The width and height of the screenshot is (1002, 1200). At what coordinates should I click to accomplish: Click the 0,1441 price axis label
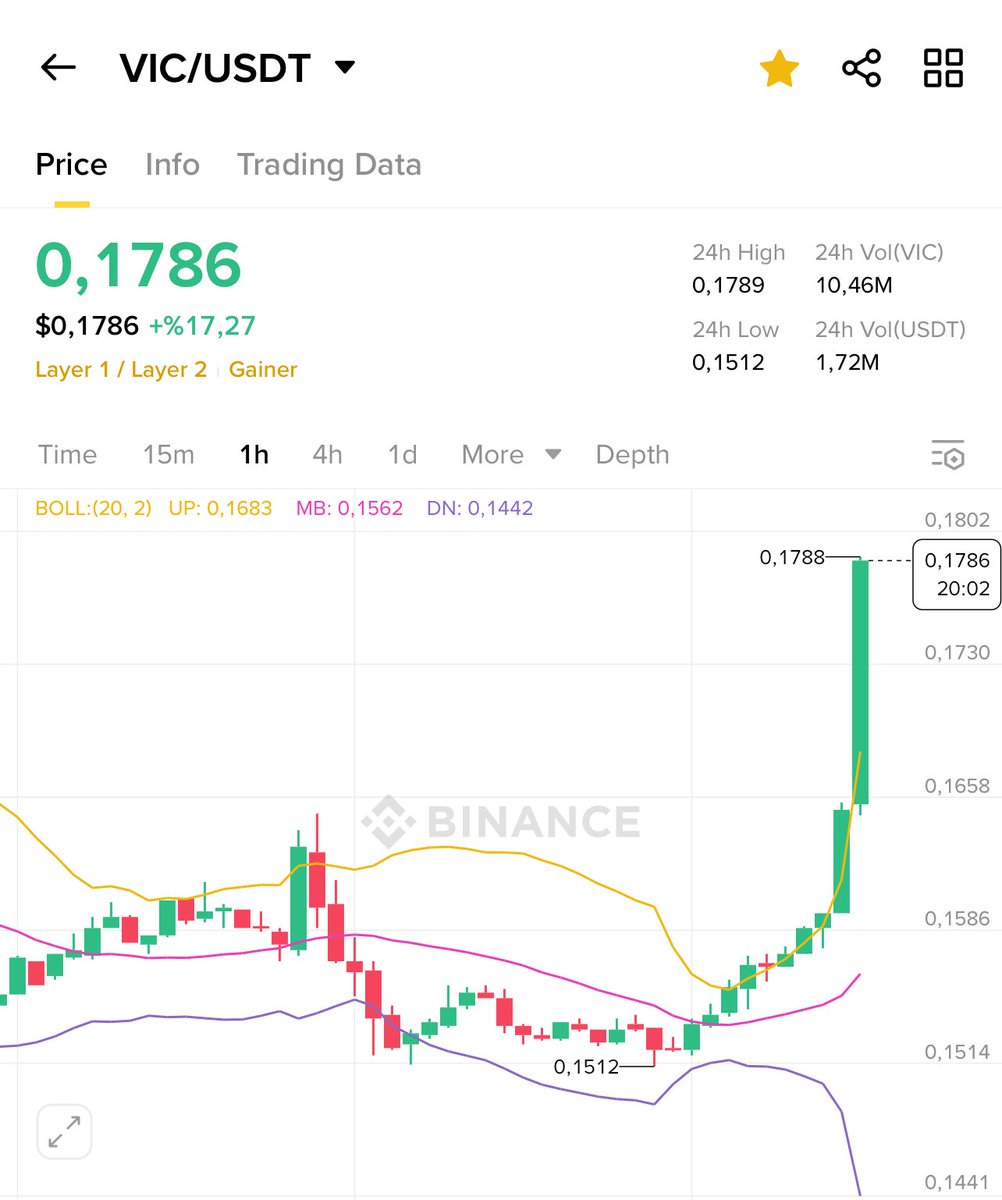(x=957, y=1182)
